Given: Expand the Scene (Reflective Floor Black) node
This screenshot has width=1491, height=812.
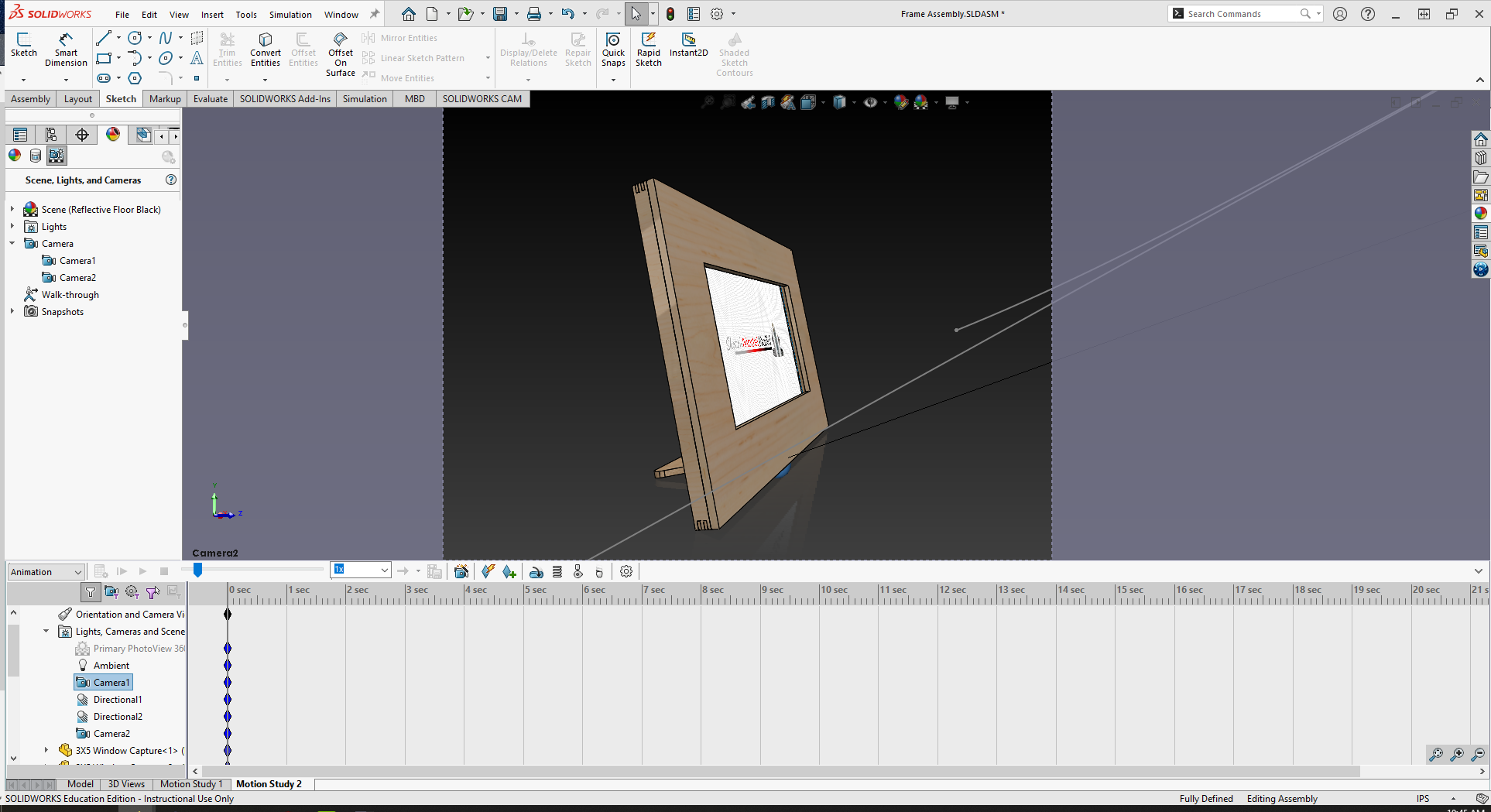Looking at the screenshot, I should point(12,209).
